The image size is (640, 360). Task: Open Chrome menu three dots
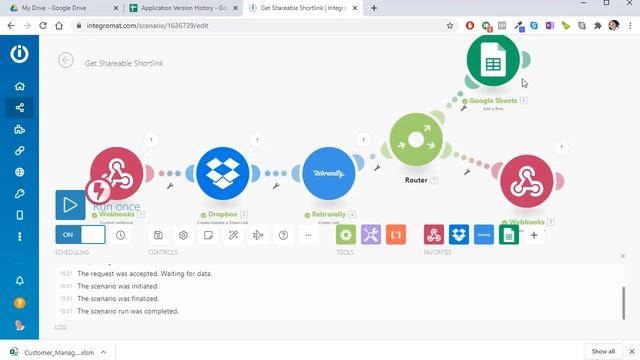pos(630,25)
